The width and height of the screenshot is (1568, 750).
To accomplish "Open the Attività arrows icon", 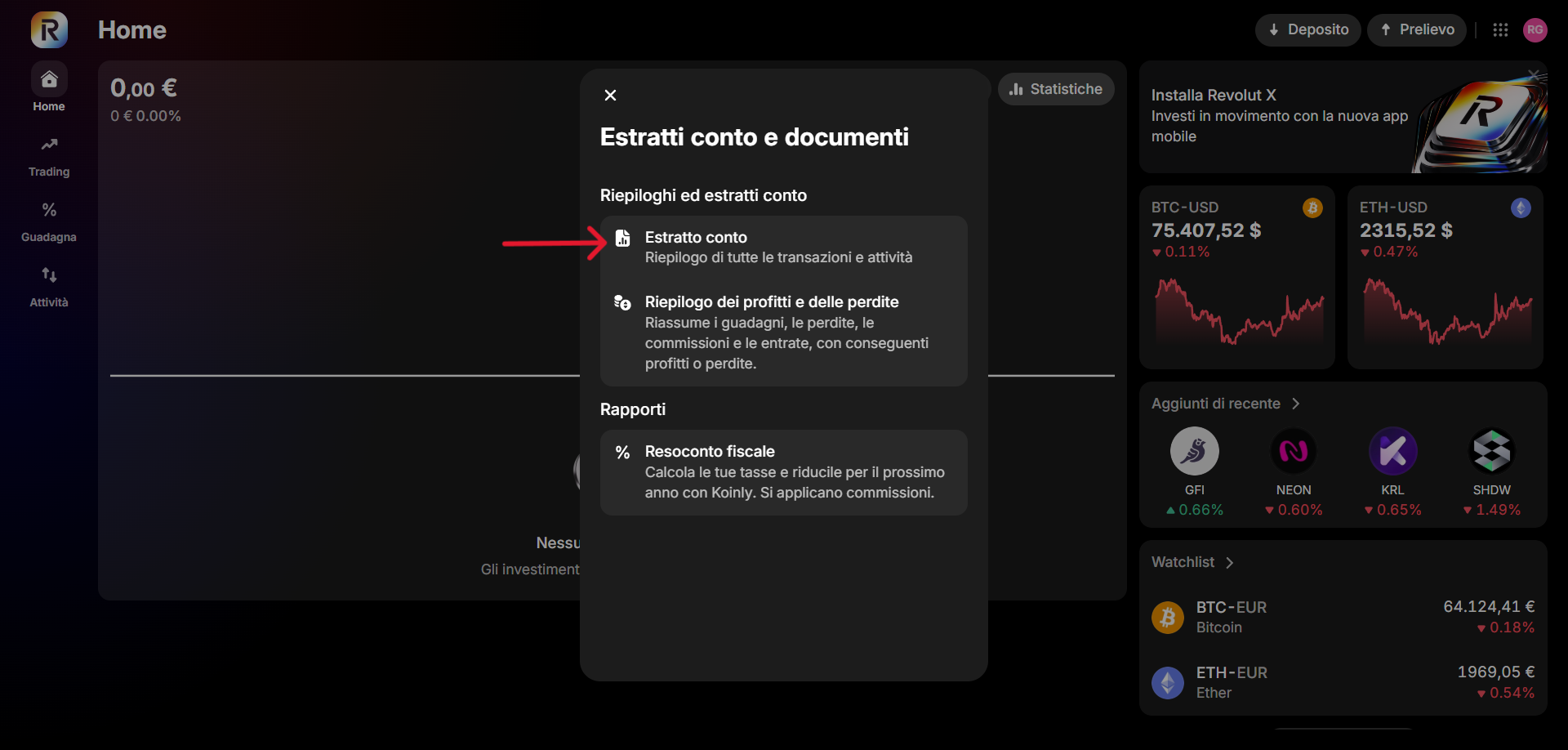I will pos(49,275).
